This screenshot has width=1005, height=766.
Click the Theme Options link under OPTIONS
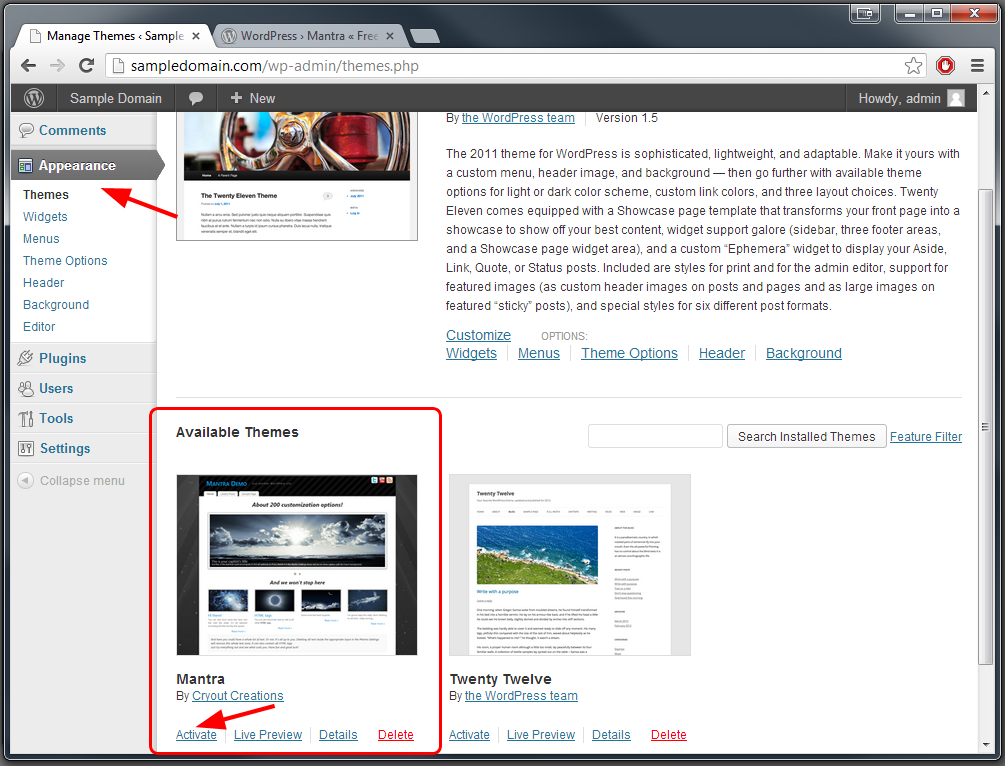[629, 353]
